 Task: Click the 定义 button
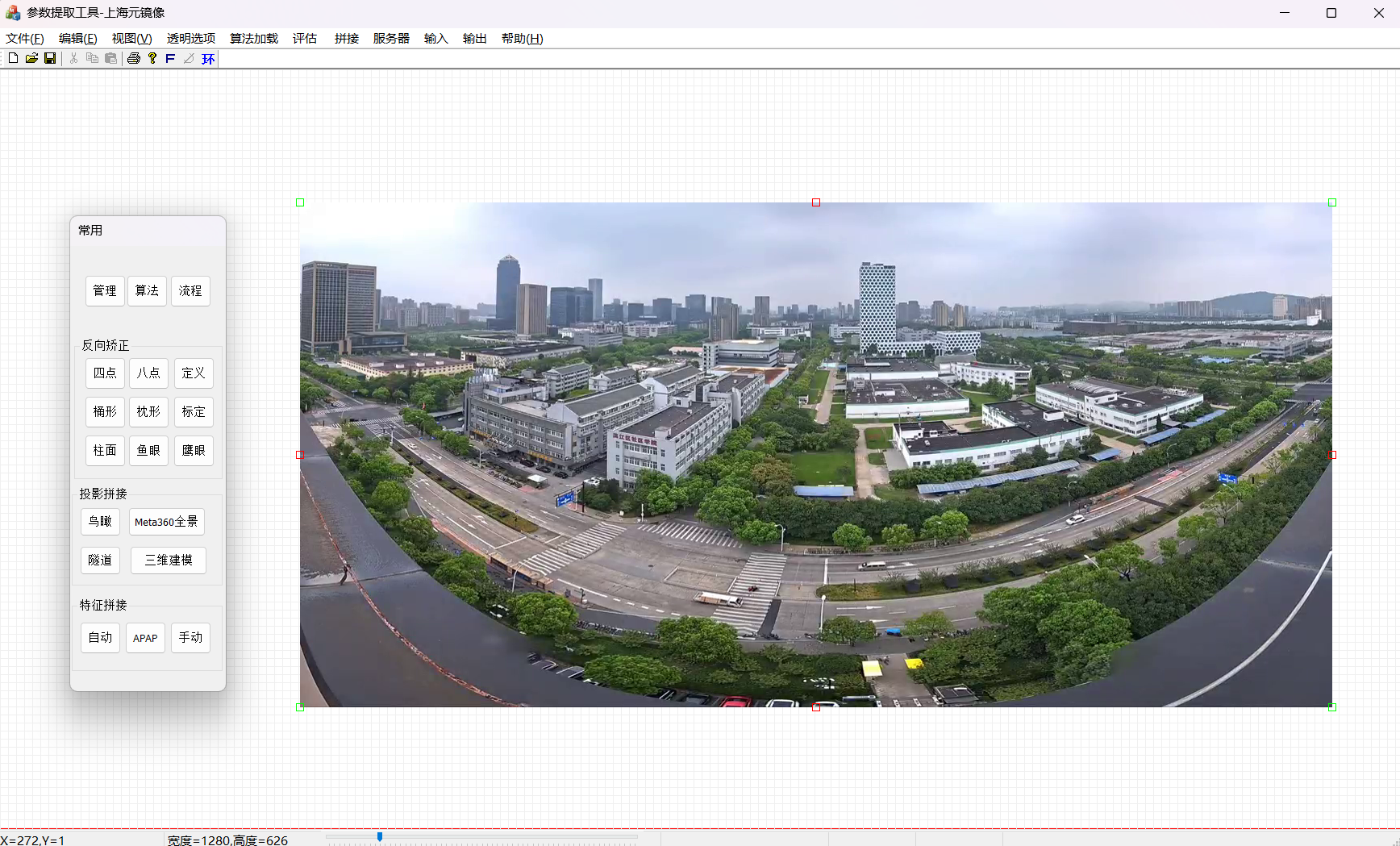194,373
